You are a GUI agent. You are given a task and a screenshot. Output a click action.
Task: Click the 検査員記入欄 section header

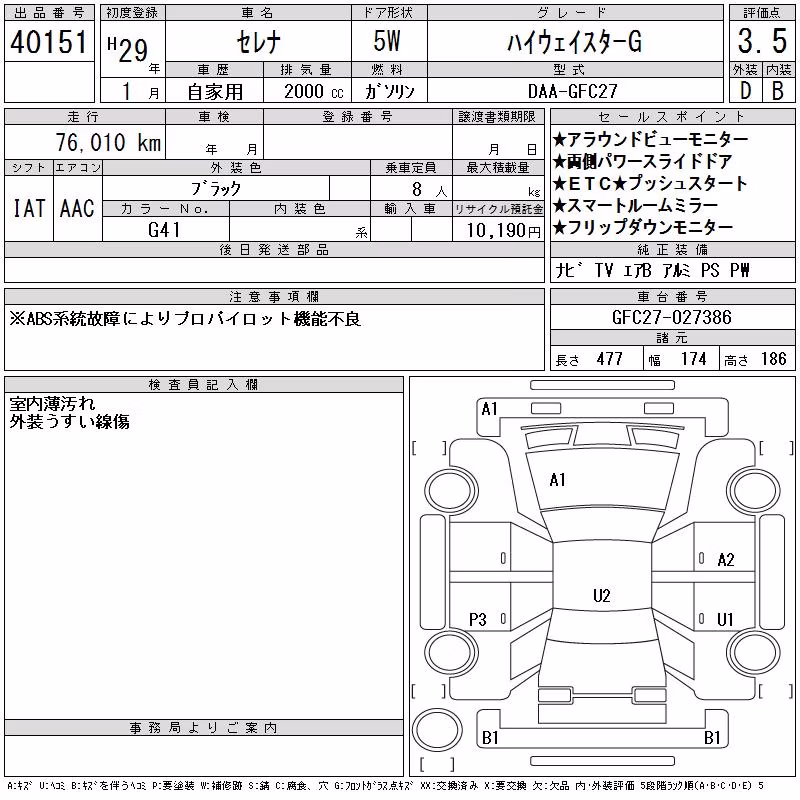[x=204, y=385]
